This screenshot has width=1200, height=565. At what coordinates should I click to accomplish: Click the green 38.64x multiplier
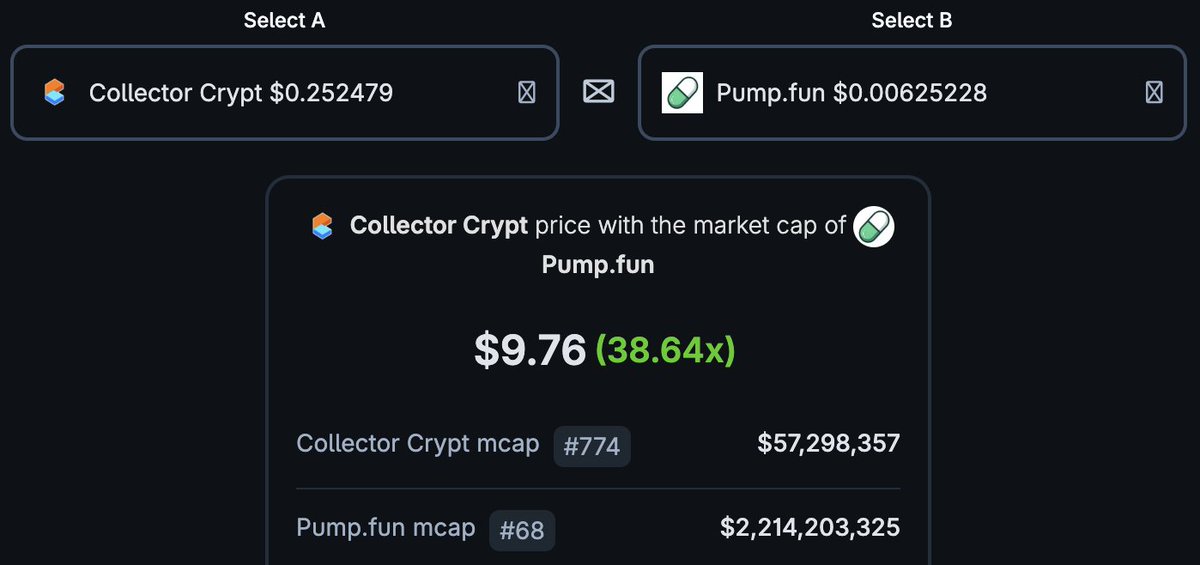pyautogui.click(x=665, y=350)
